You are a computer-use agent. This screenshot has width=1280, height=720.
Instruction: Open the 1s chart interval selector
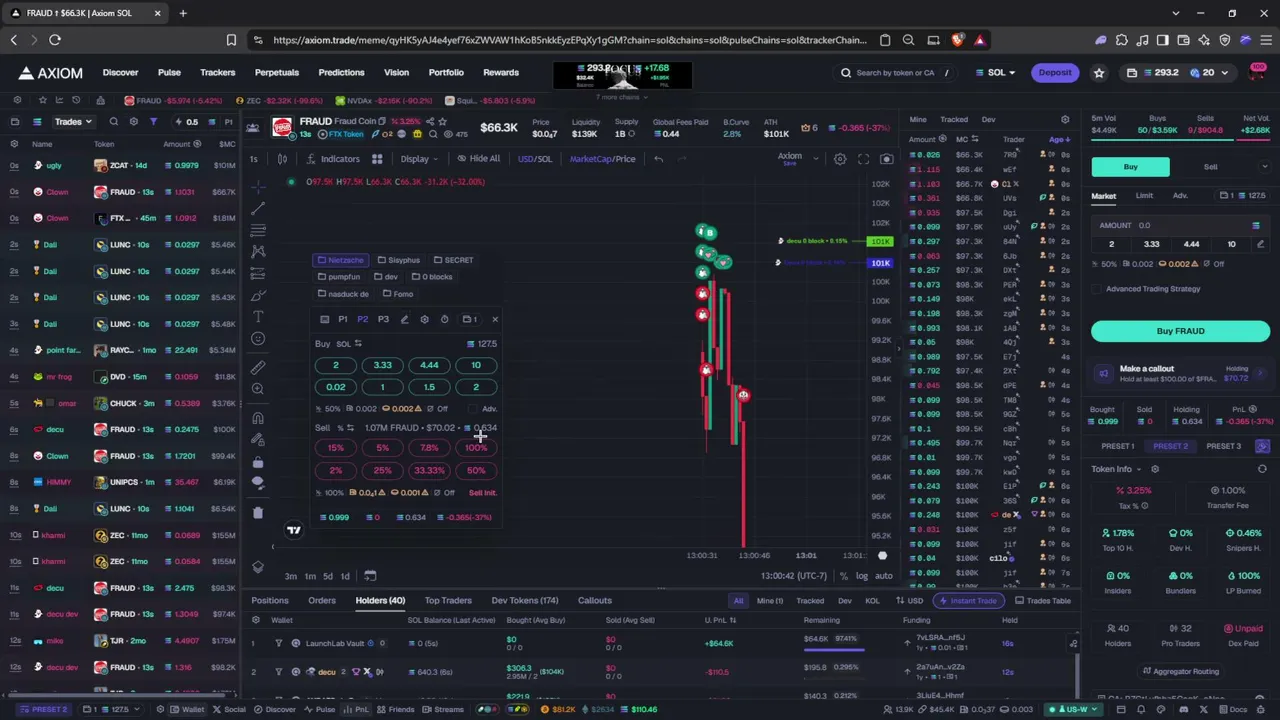coord(254,159)
